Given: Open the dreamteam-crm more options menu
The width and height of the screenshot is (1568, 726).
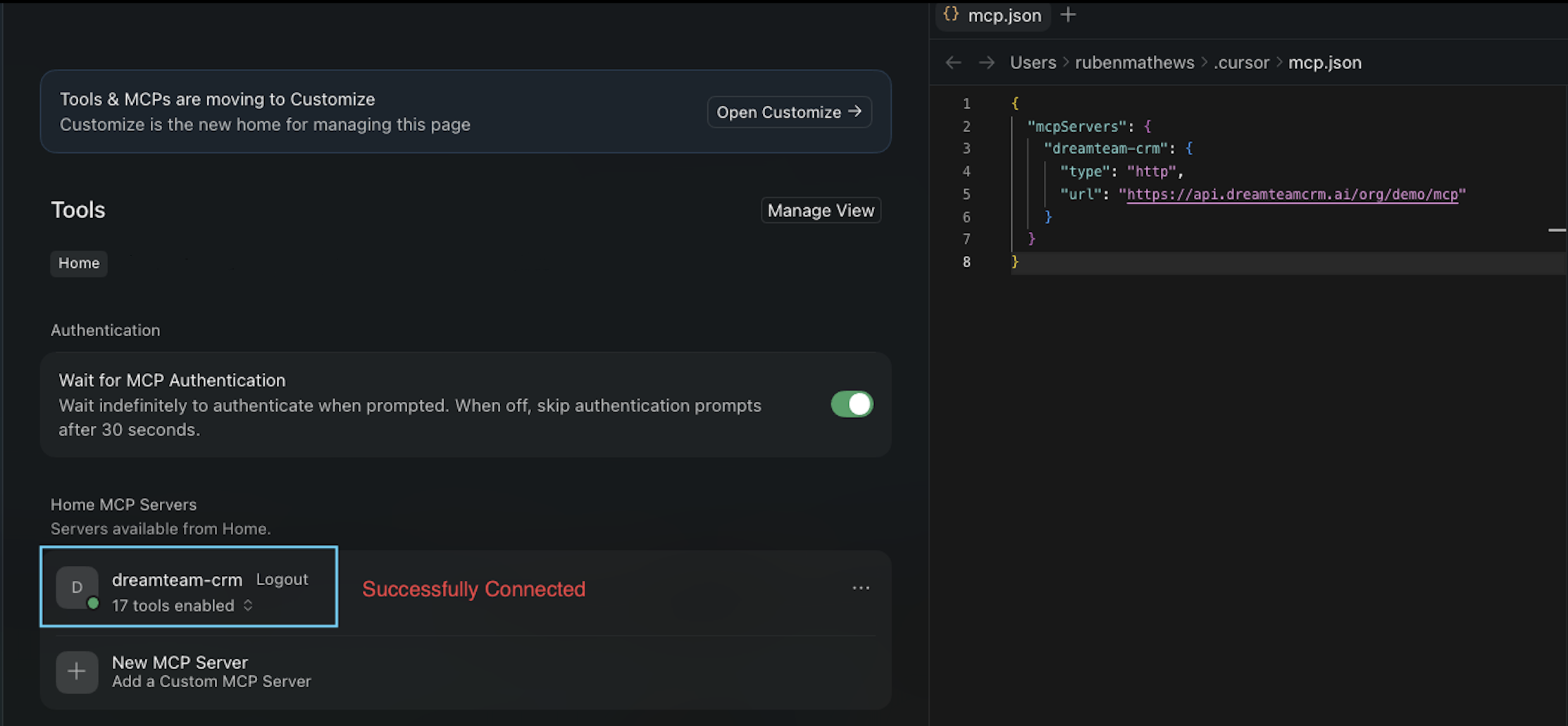Looking at the screenshot, I should coord(861,588).
